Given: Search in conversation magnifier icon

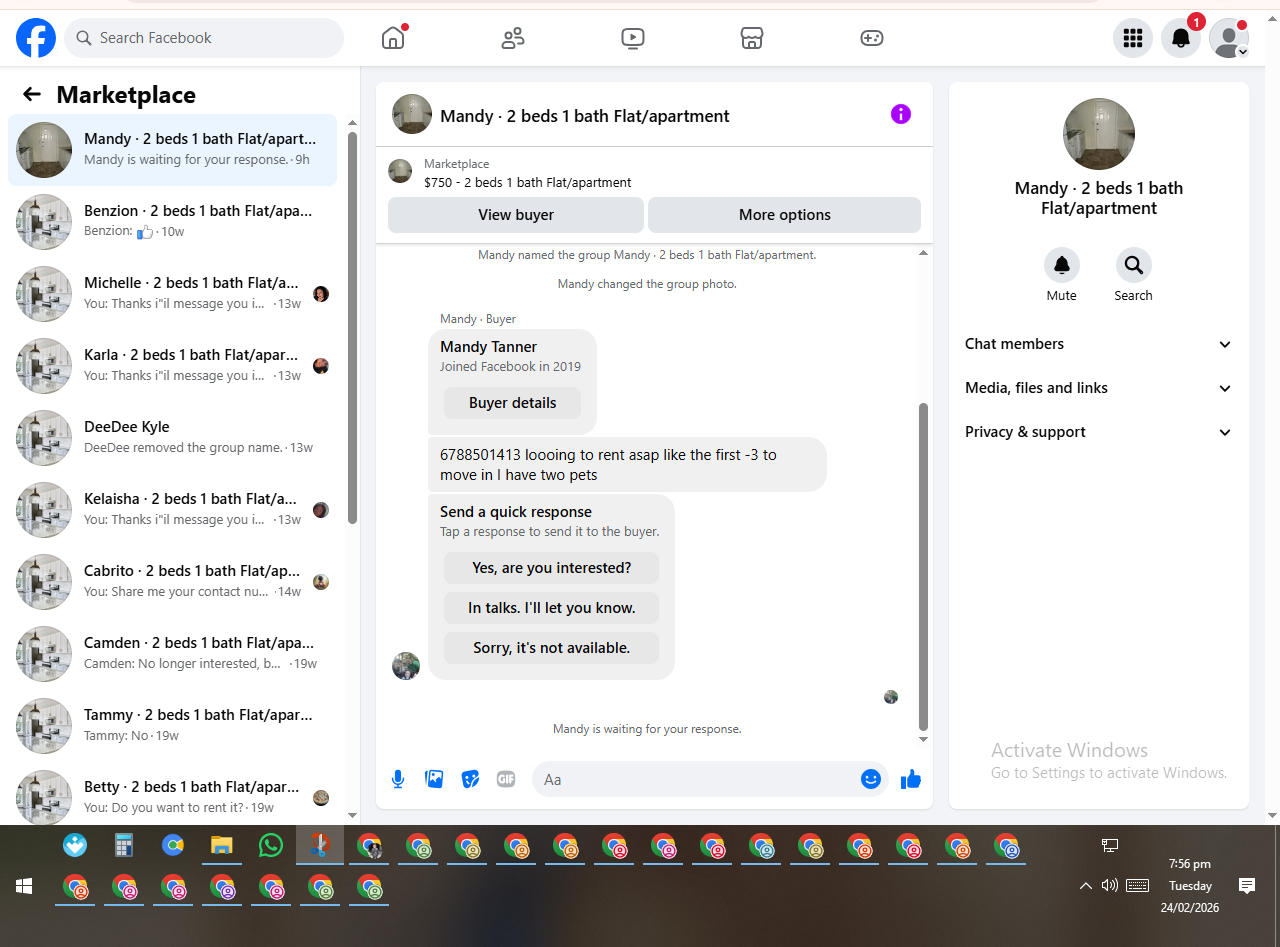Looking at the screenshot, I should (x=1134, y=265).
